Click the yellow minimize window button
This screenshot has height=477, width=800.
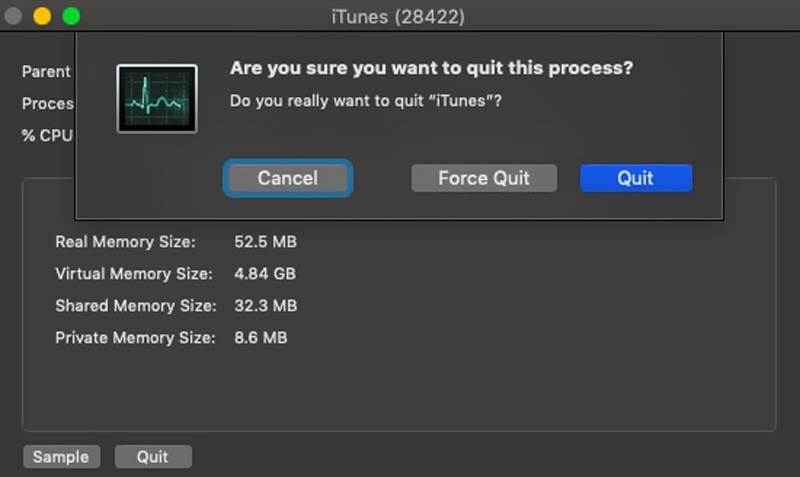click(x=42, y=16)
